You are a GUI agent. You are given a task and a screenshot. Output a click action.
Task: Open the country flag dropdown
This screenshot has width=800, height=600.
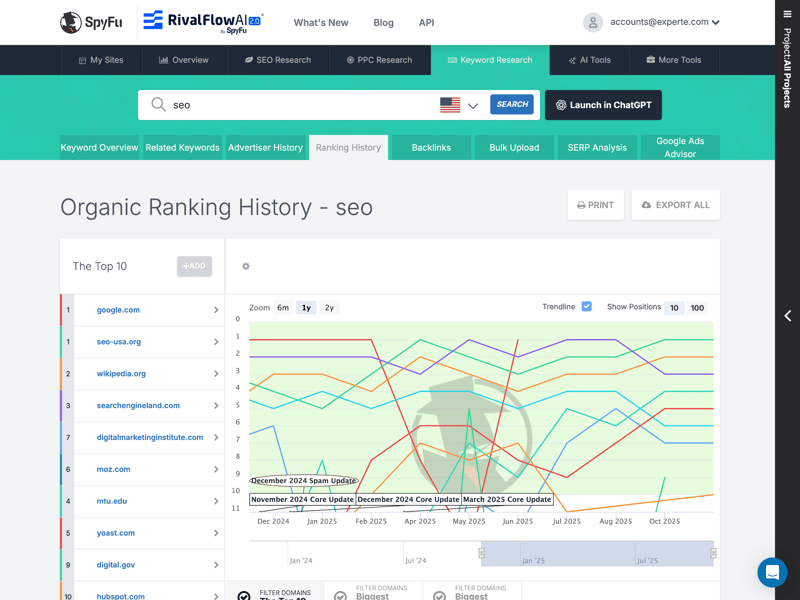point(459,105)
